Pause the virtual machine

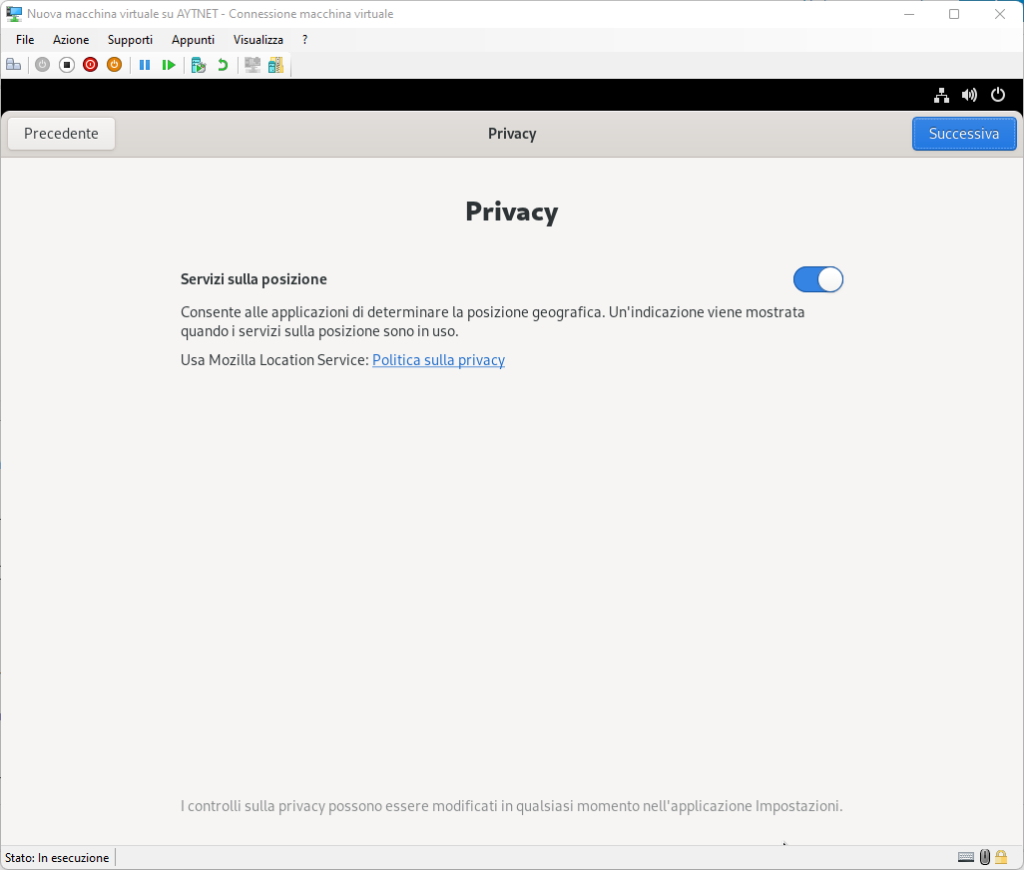click(x=145, y=65)
